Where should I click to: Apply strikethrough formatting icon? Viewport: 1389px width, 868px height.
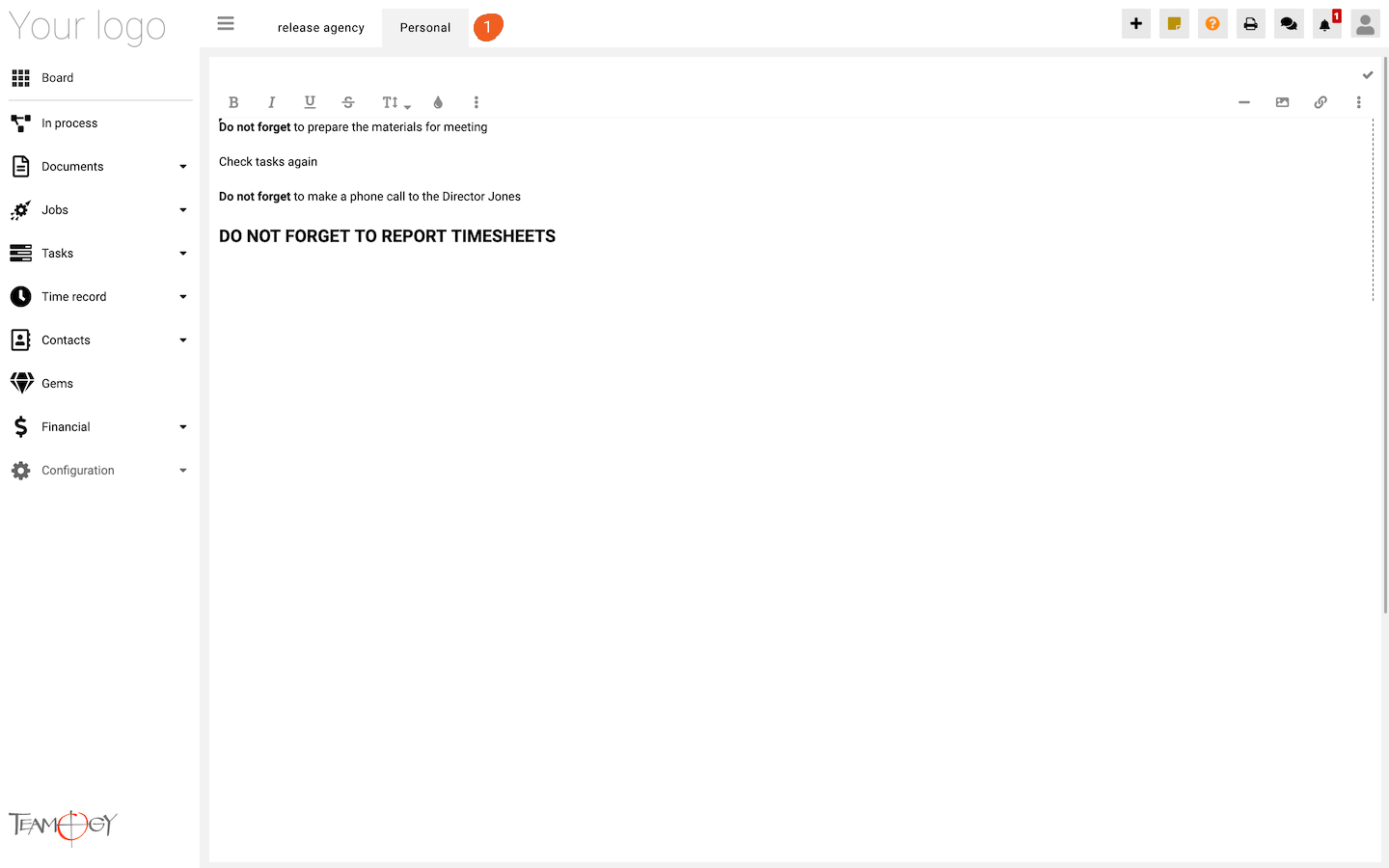tap(348, 102)
